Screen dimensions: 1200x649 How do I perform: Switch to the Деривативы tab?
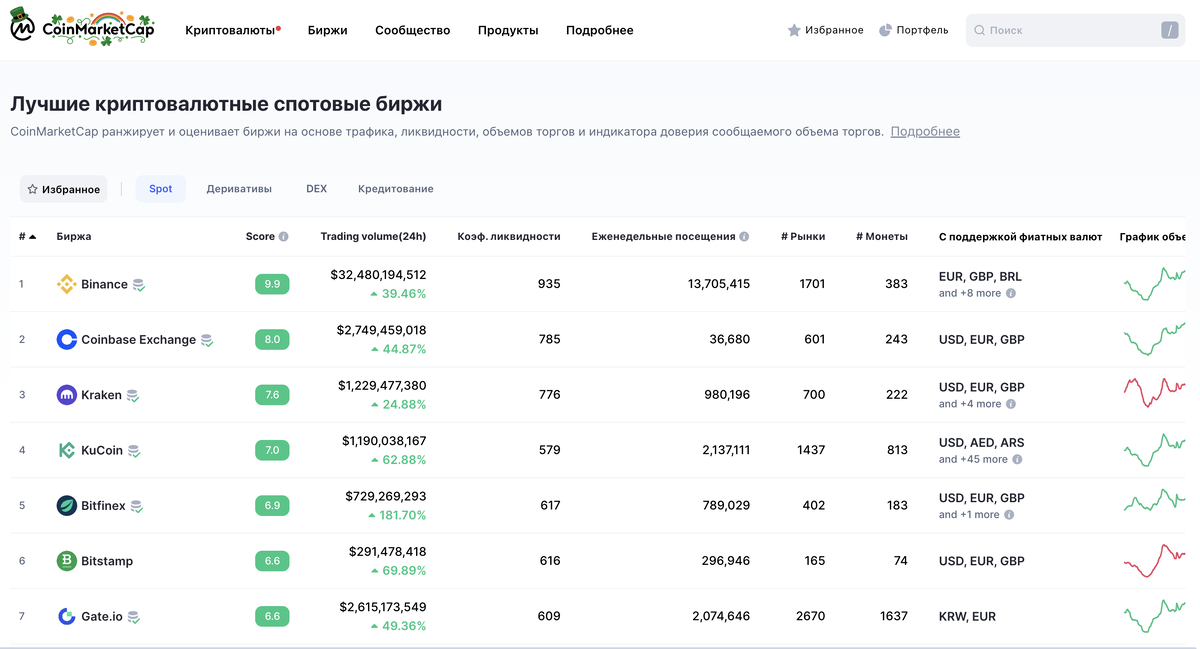(x=239, y=189)
